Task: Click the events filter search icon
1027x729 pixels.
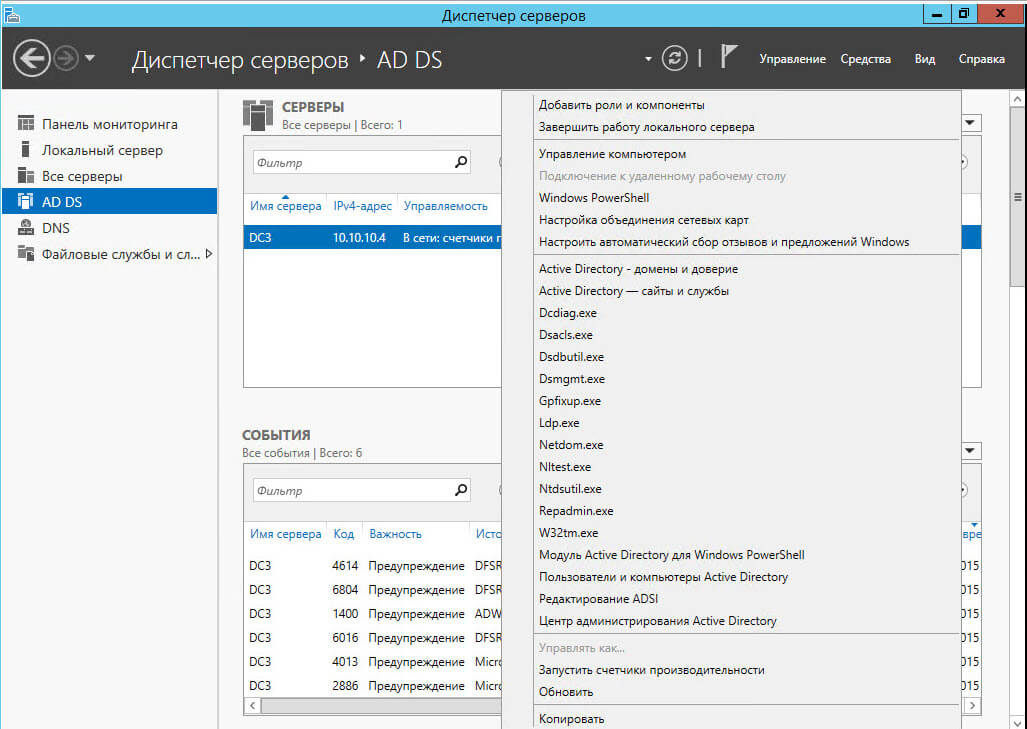Action: 461,490
